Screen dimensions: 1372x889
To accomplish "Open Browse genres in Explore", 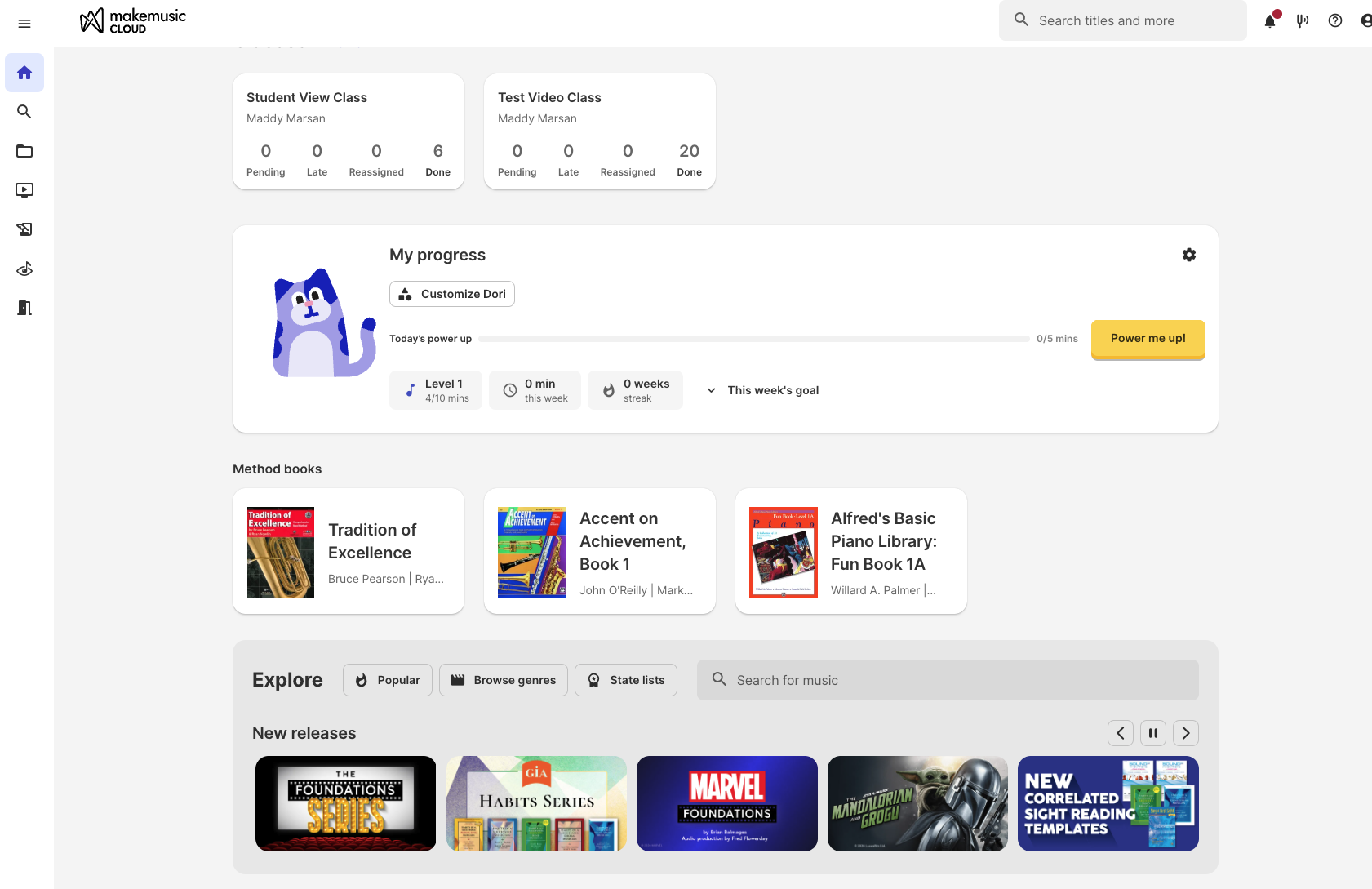I will (504, 680).
